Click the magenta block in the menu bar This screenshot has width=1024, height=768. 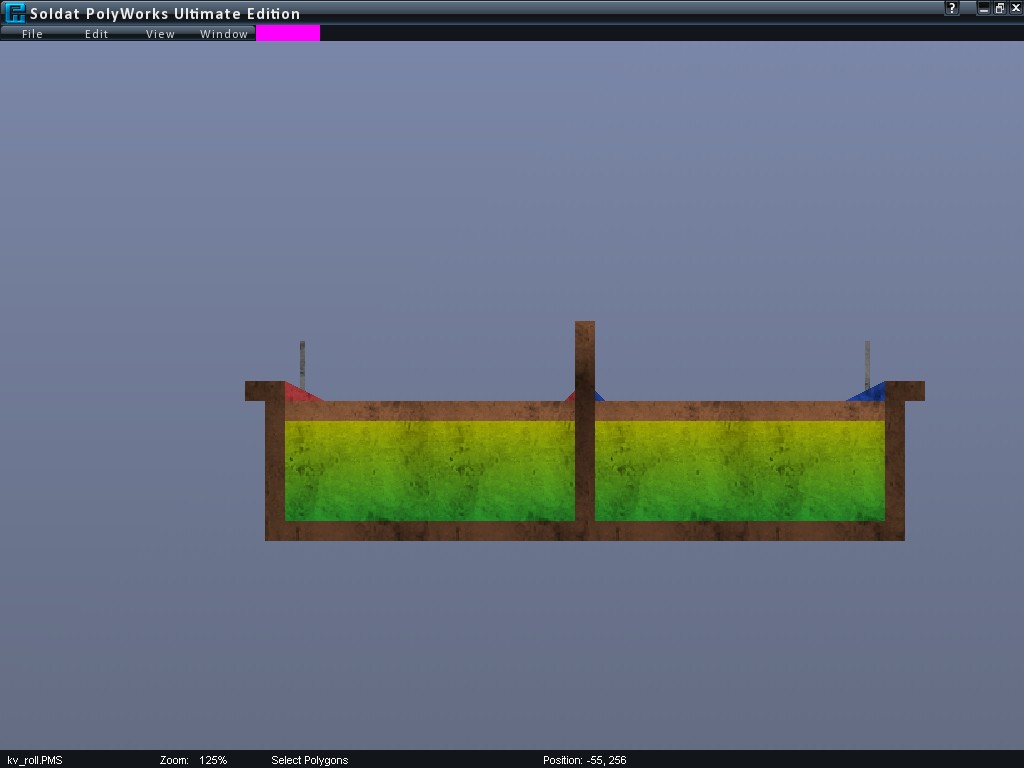click(x=288, y=33)
